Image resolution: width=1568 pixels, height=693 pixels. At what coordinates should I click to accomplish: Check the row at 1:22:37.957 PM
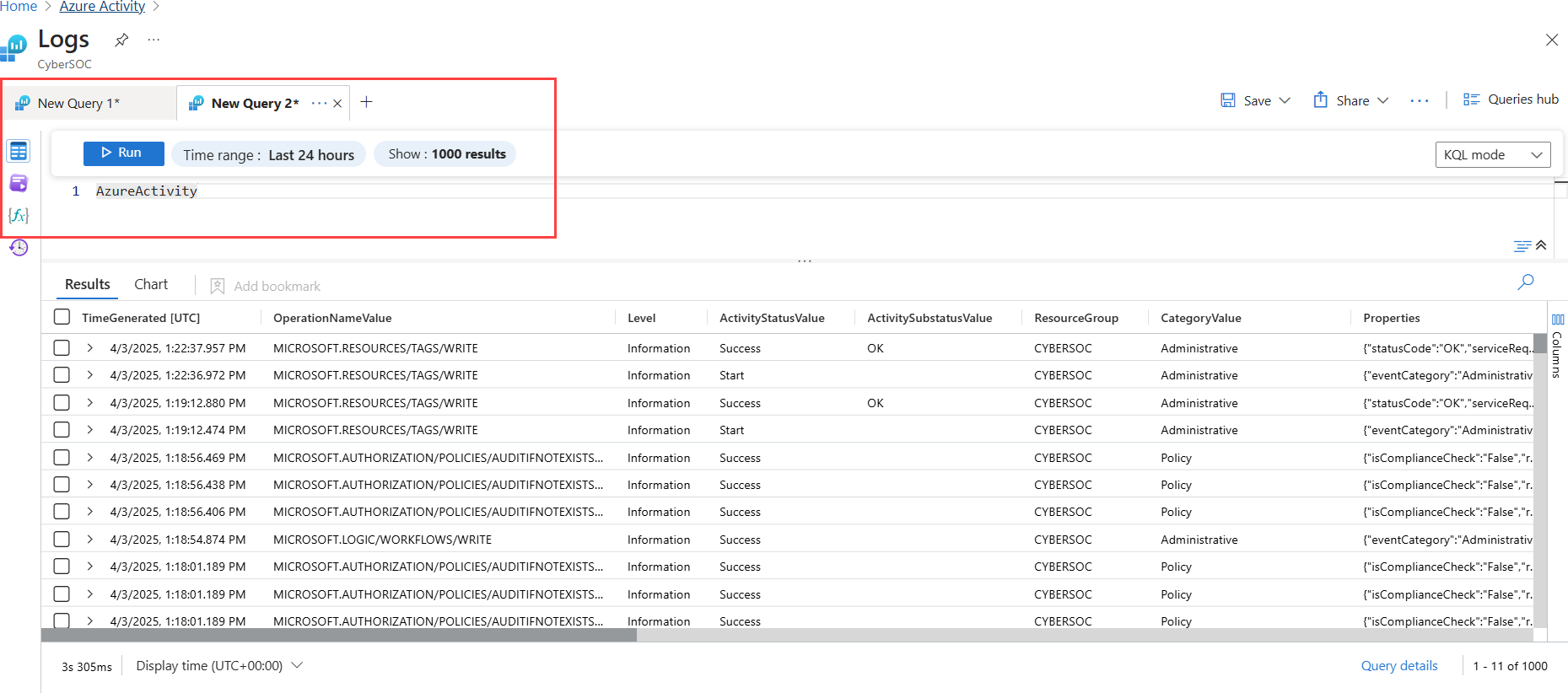pos(62,347)
